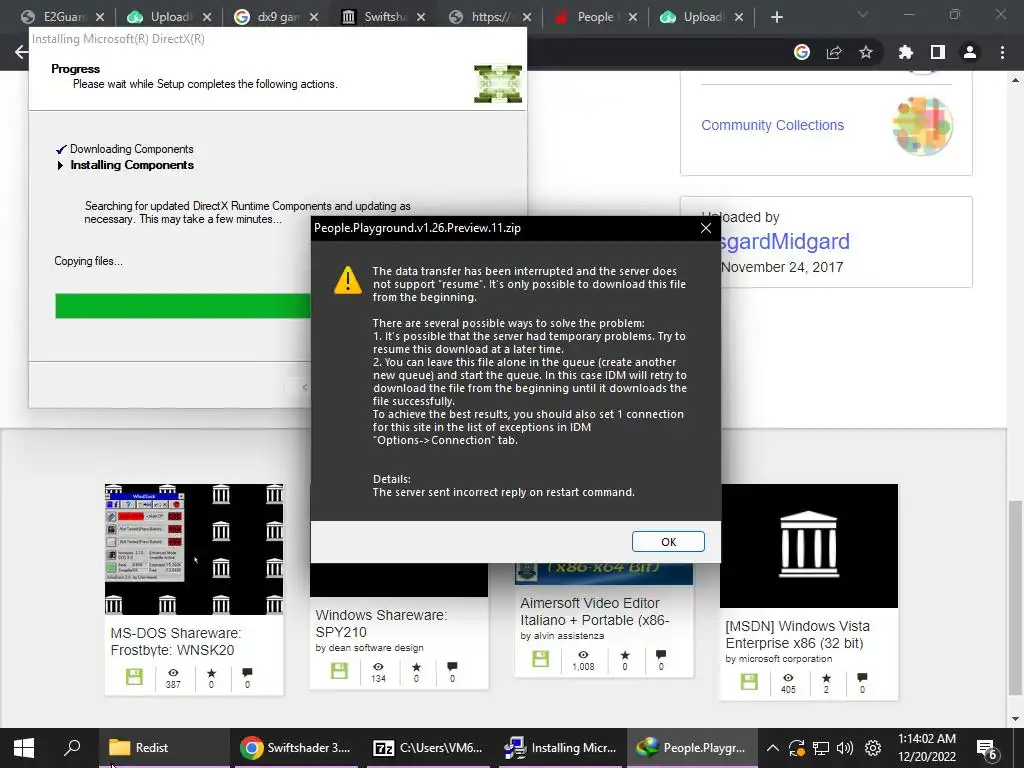Image resolution: width=1024 pixels, height=768 pixels.
Task: Open the Community Collections link
Action: point(773,125)
